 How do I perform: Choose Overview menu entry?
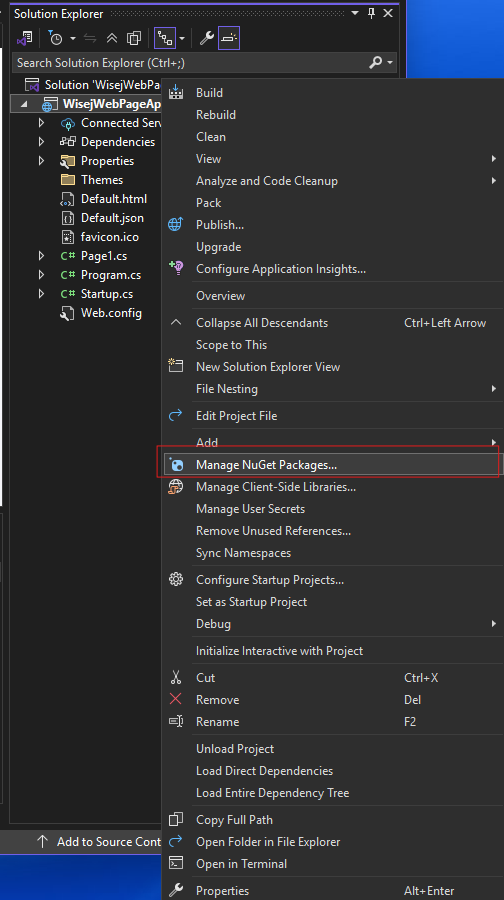click(x=220, y=296)
